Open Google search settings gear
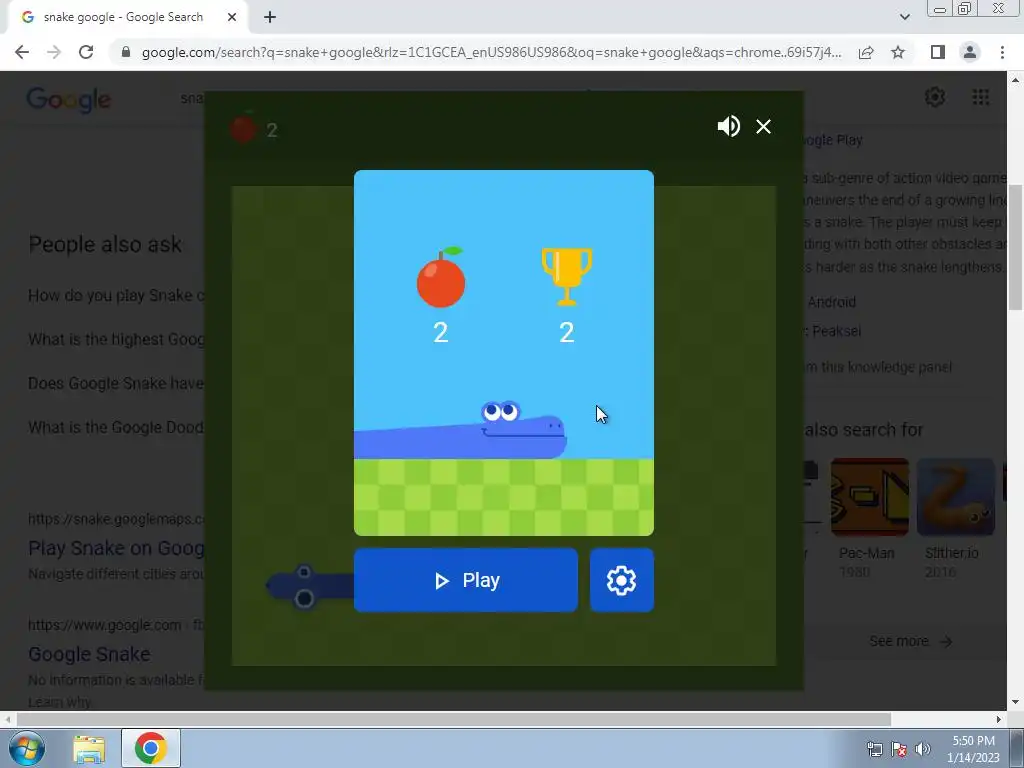The image size is (1024, 768). click(935, 97)
